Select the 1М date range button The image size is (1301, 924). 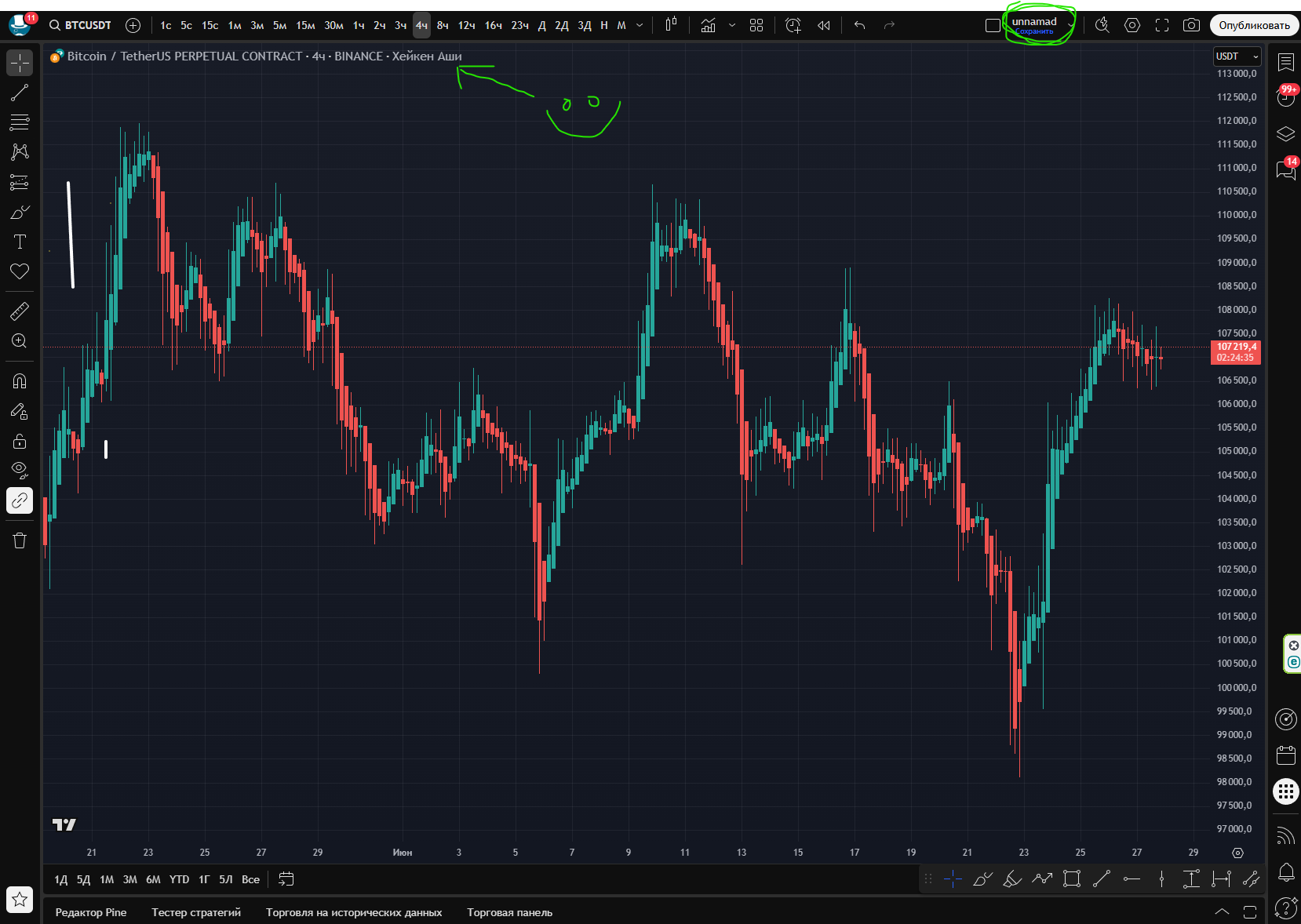107,879
